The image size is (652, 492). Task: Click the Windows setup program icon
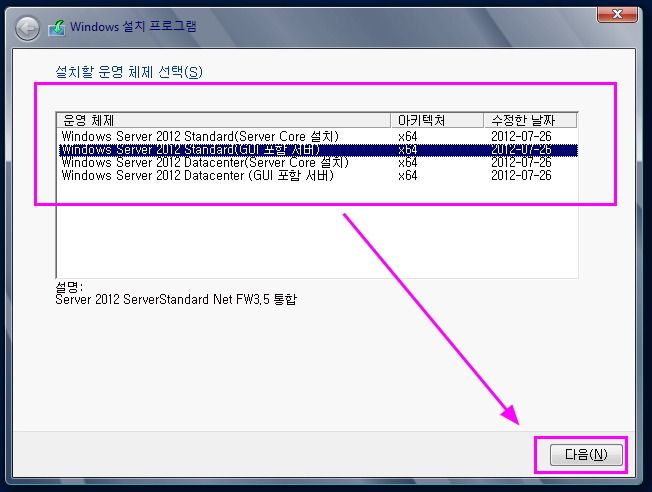coord(57,28)
